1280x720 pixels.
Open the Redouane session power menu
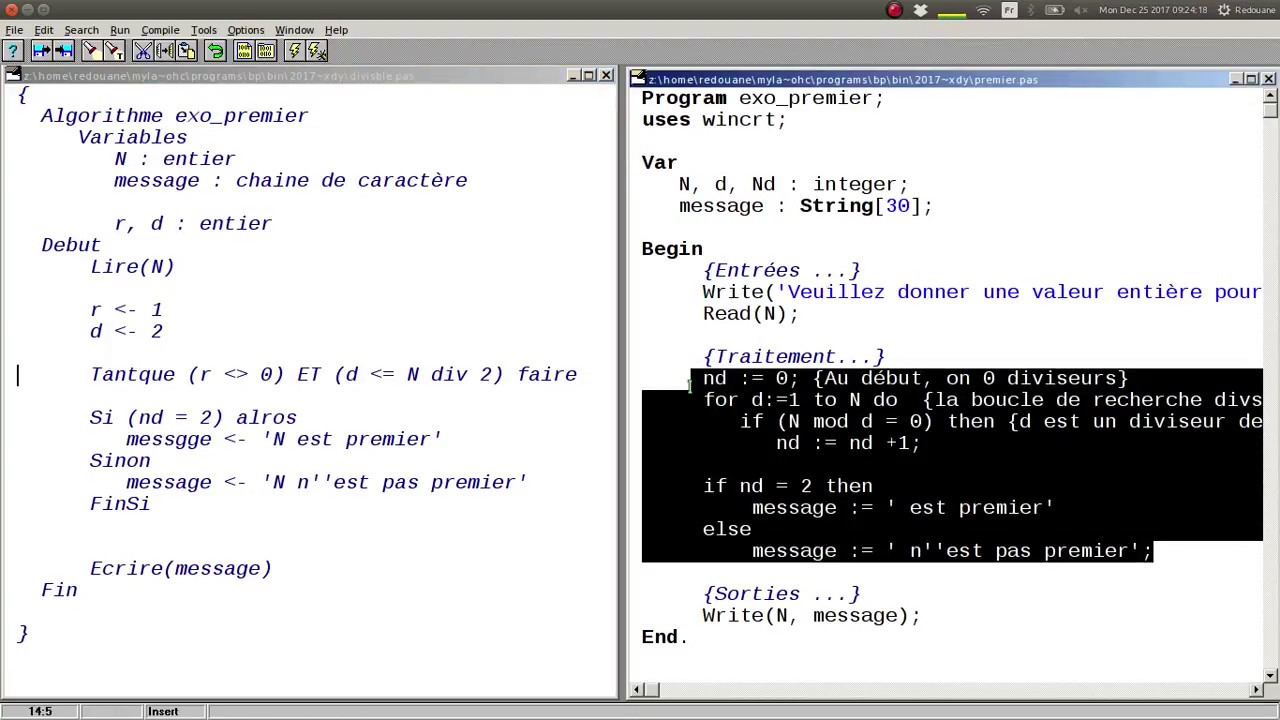coord(1246,10)
